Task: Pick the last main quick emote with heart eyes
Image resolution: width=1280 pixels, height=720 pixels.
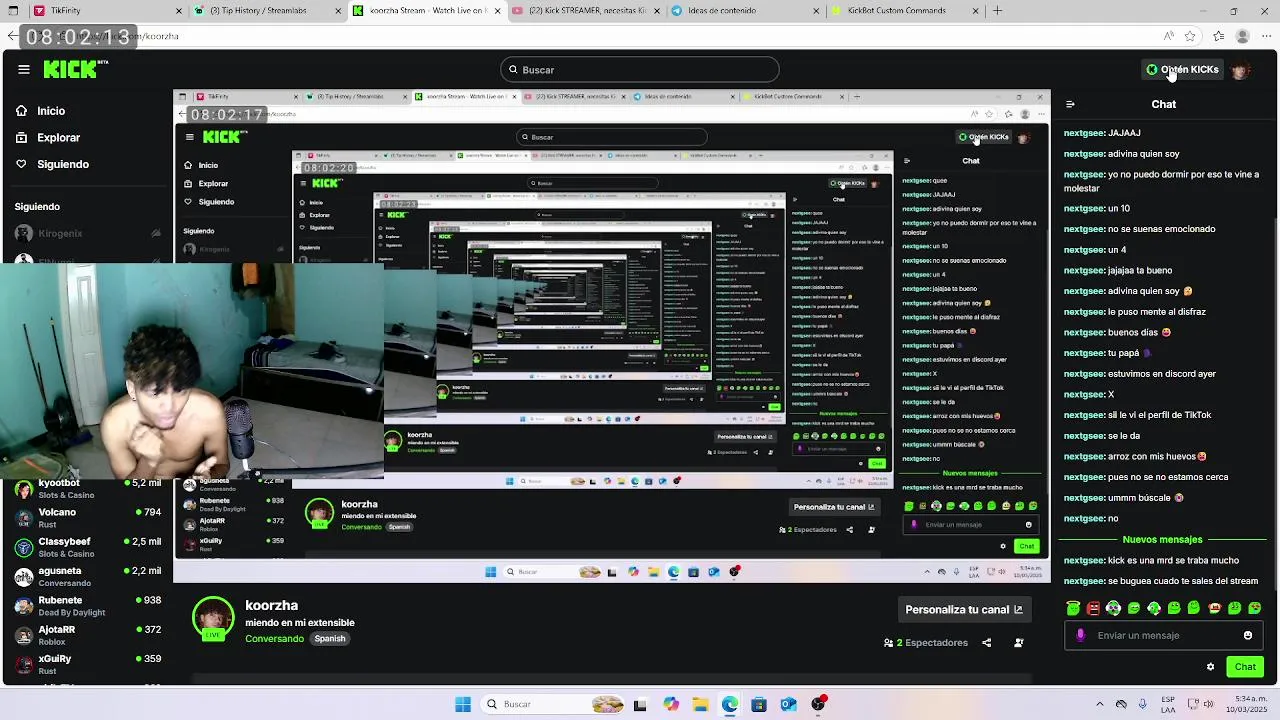Action: click(x=1255, y=608)
